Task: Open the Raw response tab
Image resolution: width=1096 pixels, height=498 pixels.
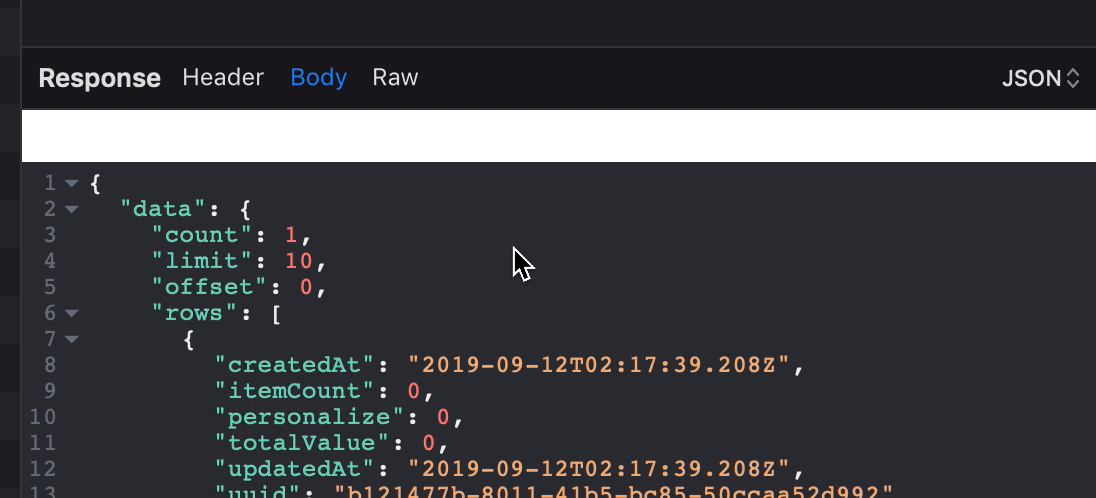Action: [x=395, y=77]
